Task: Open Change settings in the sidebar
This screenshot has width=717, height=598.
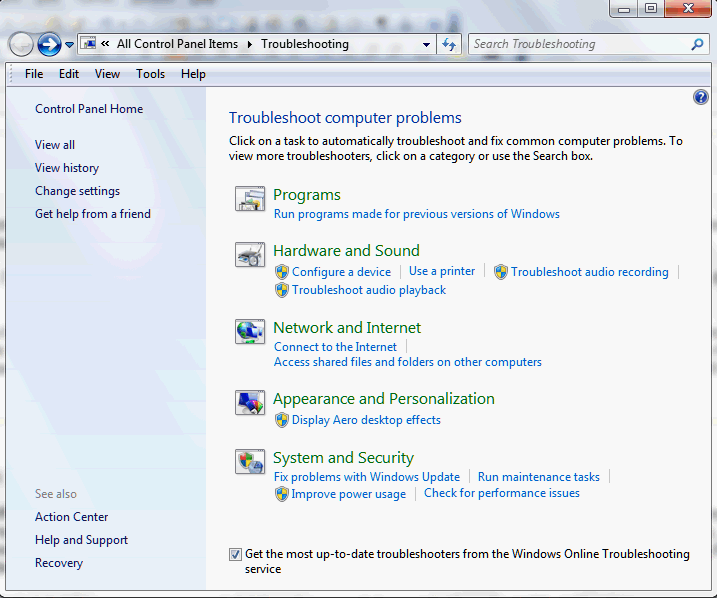Action: (x=77, y=191)
